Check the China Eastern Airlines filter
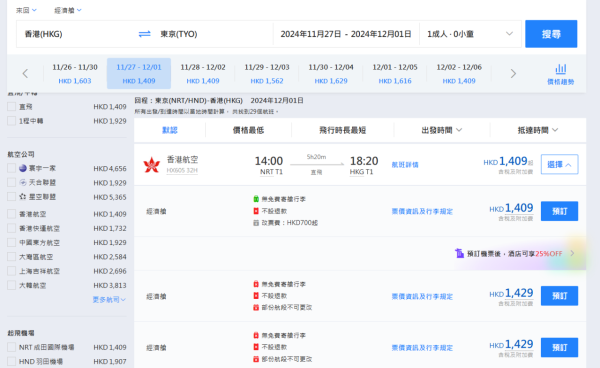This screenshot has width=600, height=368. click(x=11, y=243)
